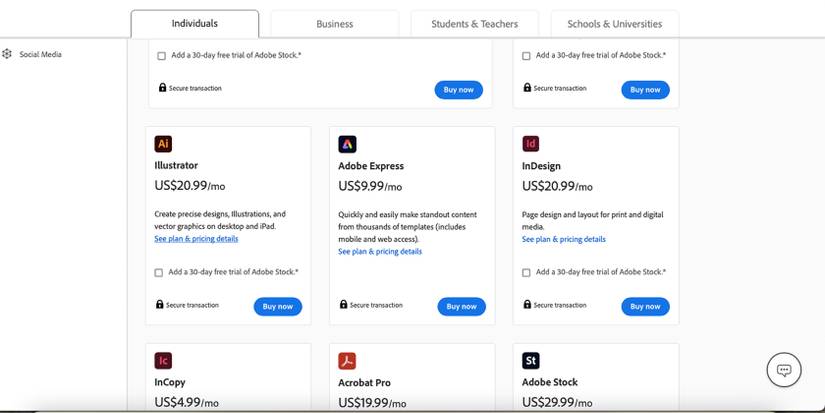Check the top-right Adobe Stock trial checkbox
The height and width of the screenshot is (413, 825).
click(527, 56)
